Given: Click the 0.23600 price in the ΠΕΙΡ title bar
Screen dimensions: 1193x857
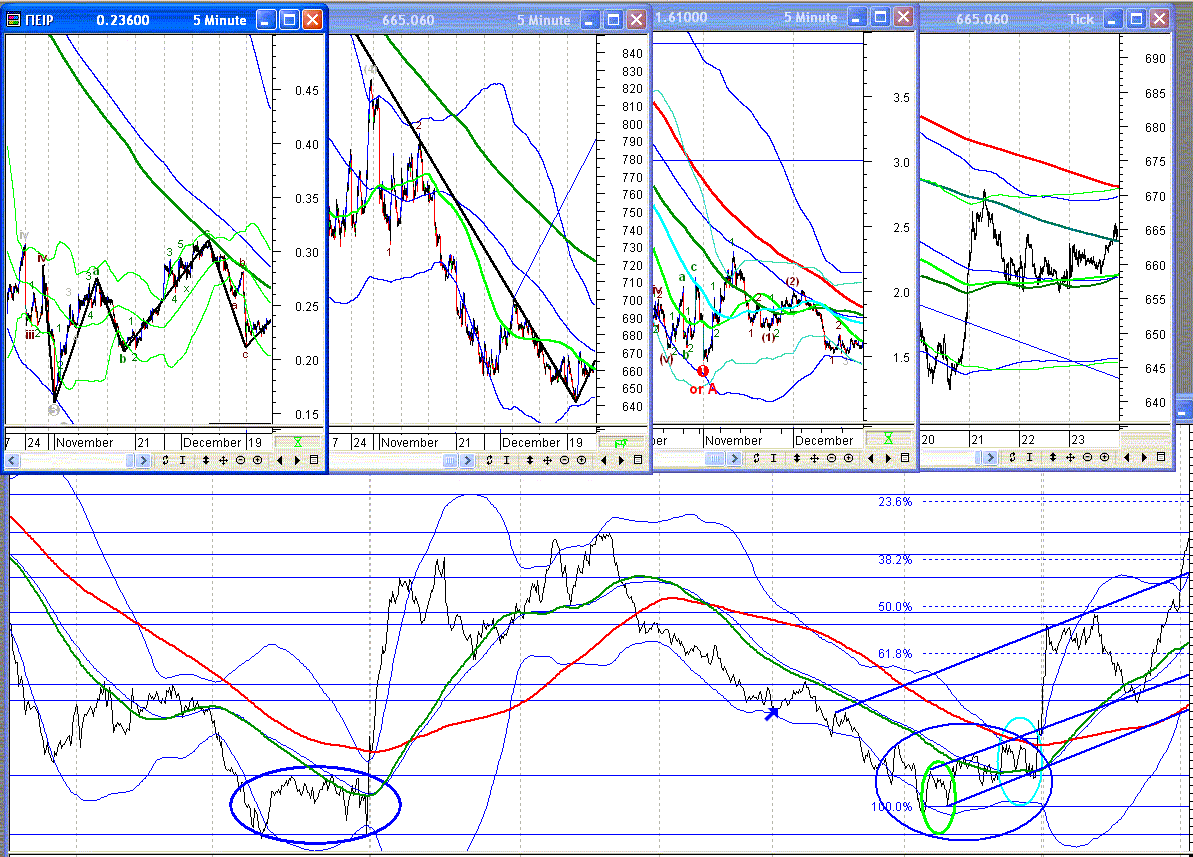Looking at the screenshot, I should pyautogui.click(x=122, y=20).
